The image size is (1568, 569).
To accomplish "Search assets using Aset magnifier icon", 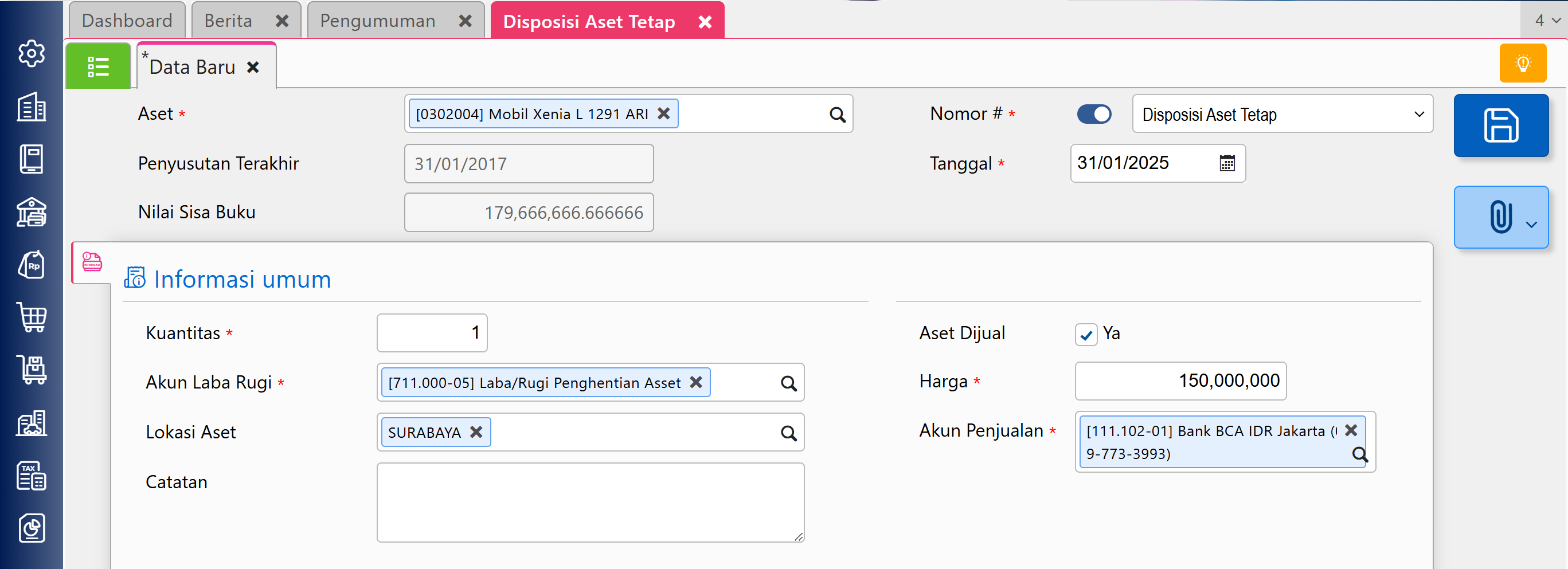I will point(837,115).
